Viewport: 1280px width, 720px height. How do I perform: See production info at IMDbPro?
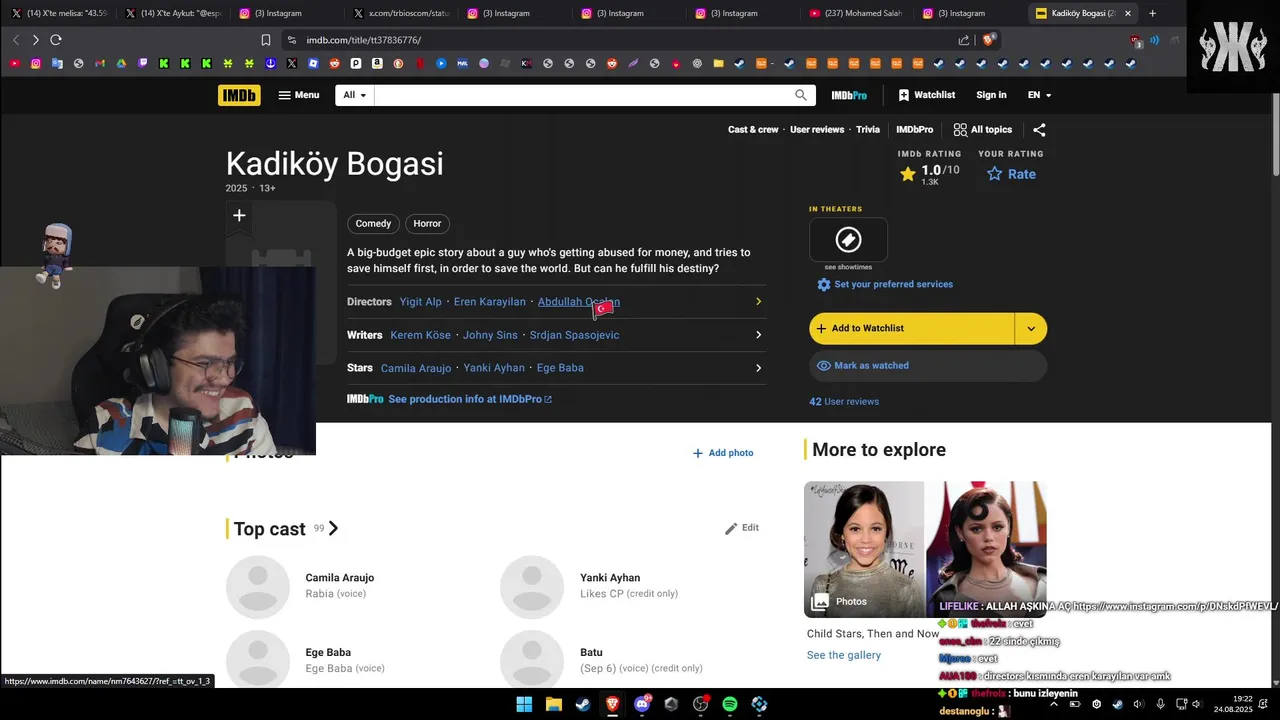point(469,399)
